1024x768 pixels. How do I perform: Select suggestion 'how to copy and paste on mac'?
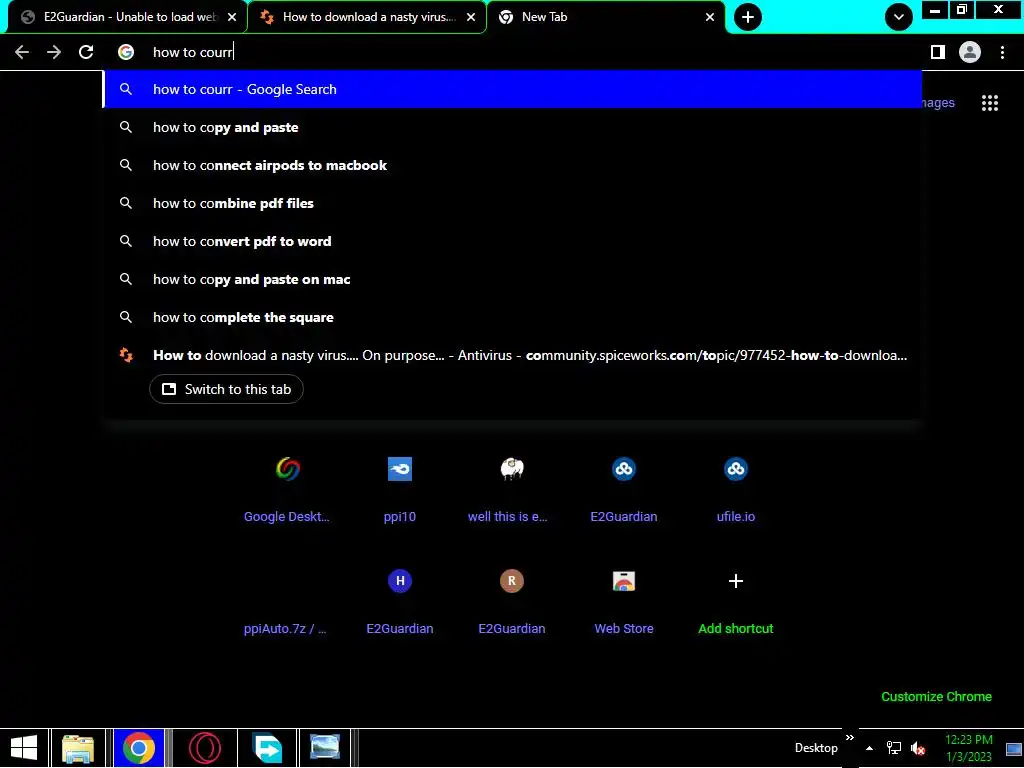(x=512, y=279)
